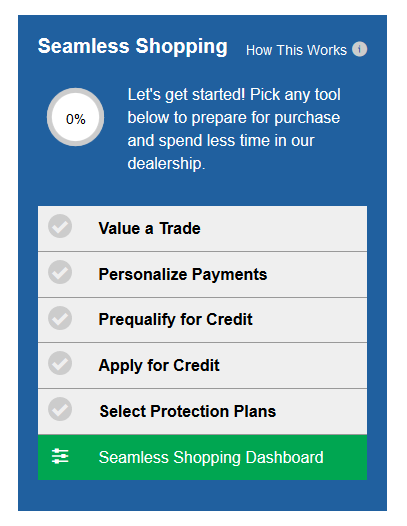The image size is (407, 526).
Task: Open the How This Works link
Action: [296, 50]
